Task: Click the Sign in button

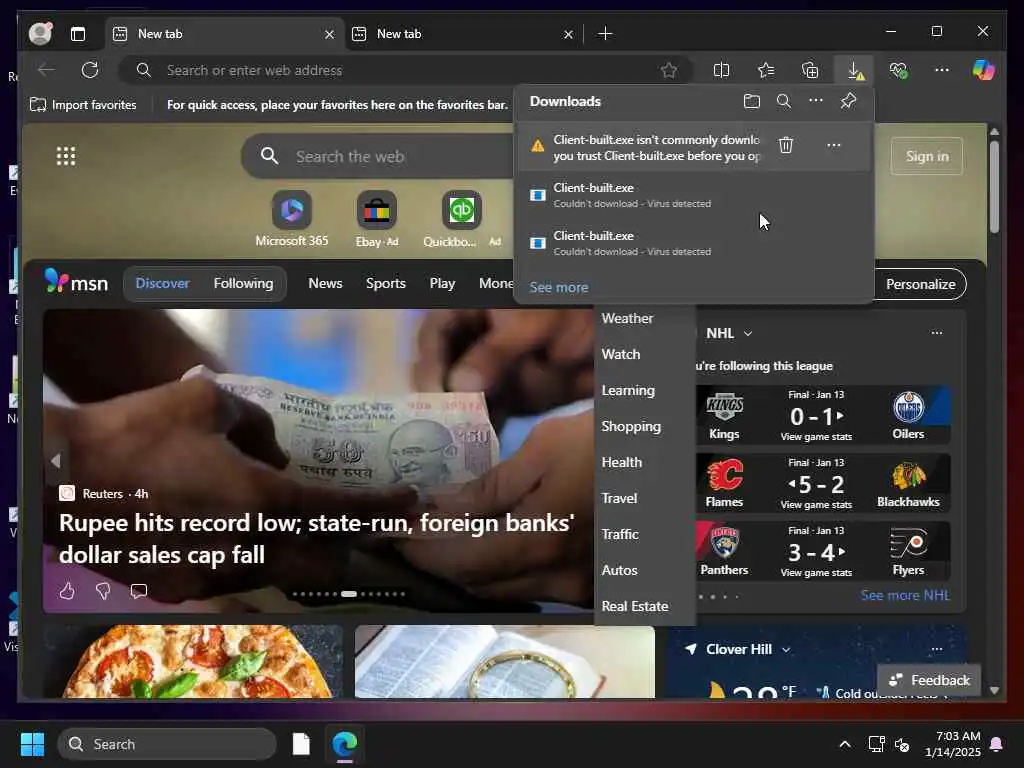Action: pos(927,156)
